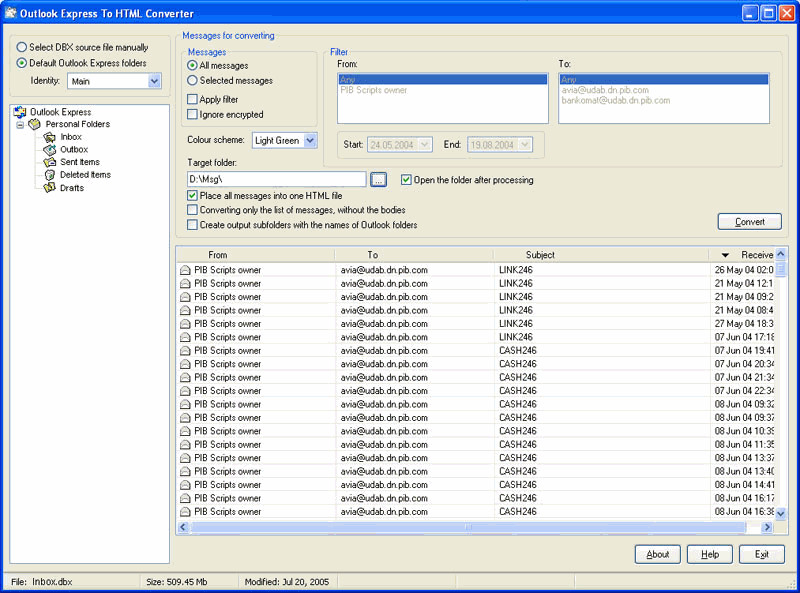
Task: Browse for target folder with ... button
Action: point(378,180)
